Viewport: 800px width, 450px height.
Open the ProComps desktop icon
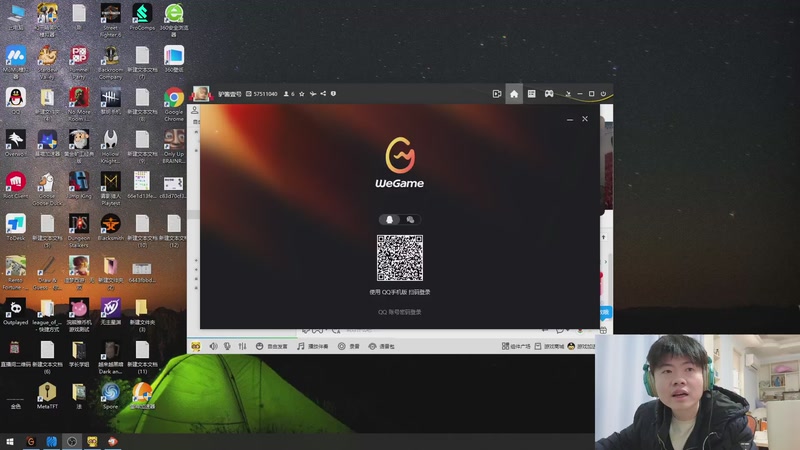pyautogui.click(x=142, y=17)
